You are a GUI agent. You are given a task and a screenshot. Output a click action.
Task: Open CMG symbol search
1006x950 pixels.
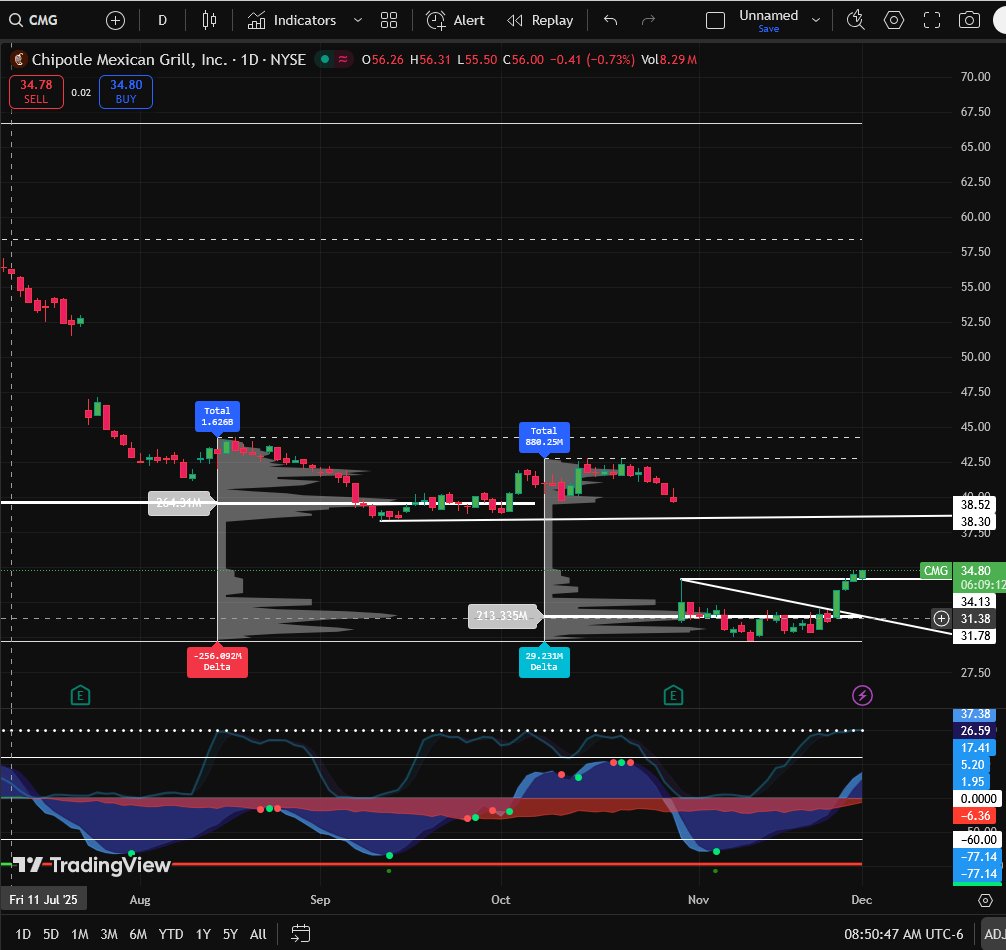click(33, 21)
